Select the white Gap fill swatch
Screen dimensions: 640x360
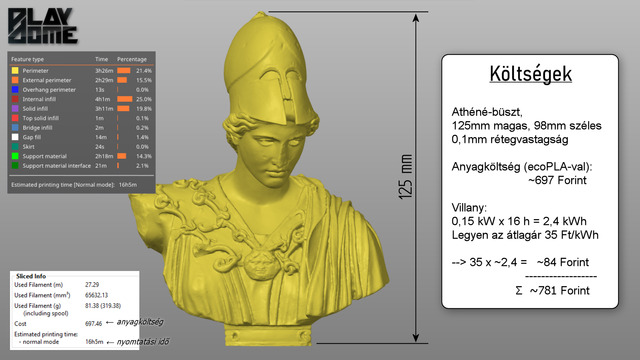pyautogui.click(x=15, y=137)
